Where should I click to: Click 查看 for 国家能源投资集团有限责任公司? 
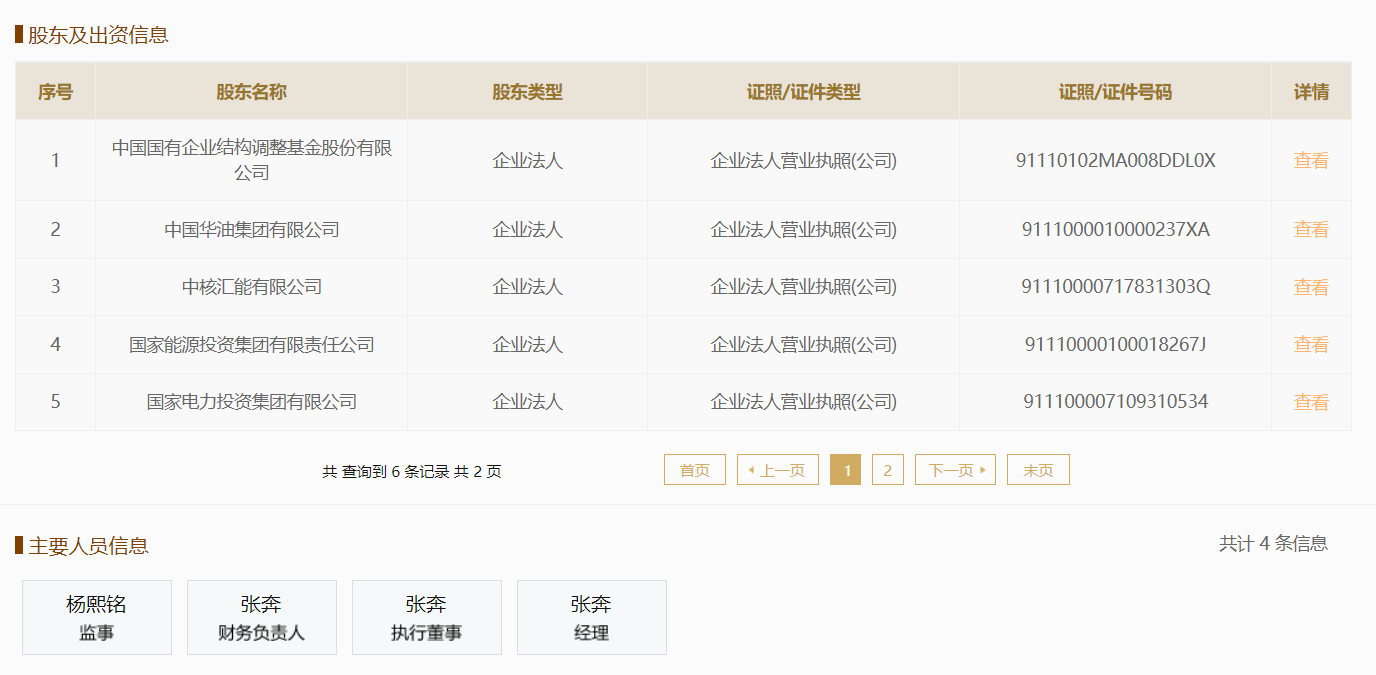click(1311, 345)
